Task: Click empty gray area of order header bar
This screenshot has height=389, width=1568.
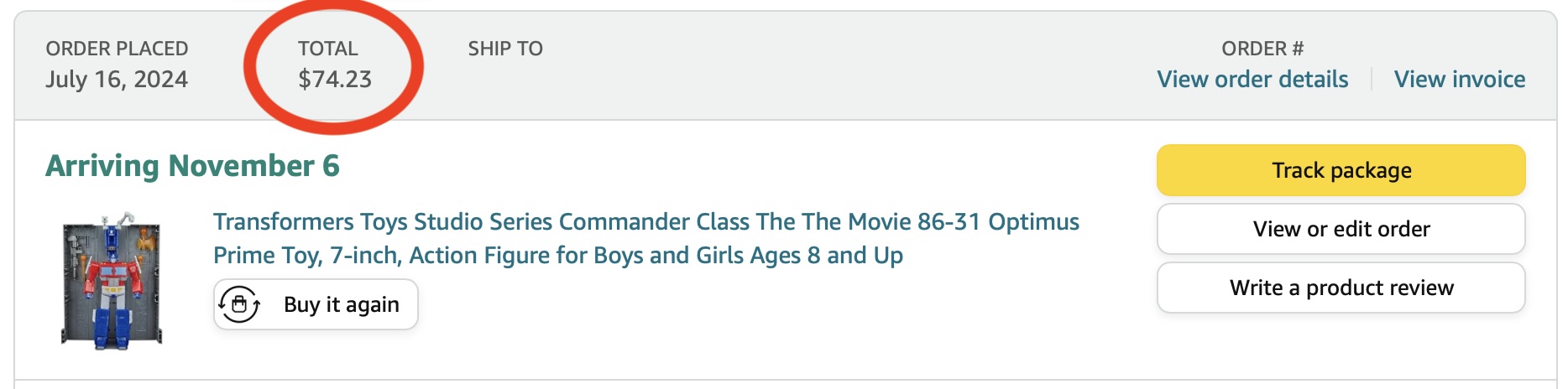Action: [x=839, y=67]
